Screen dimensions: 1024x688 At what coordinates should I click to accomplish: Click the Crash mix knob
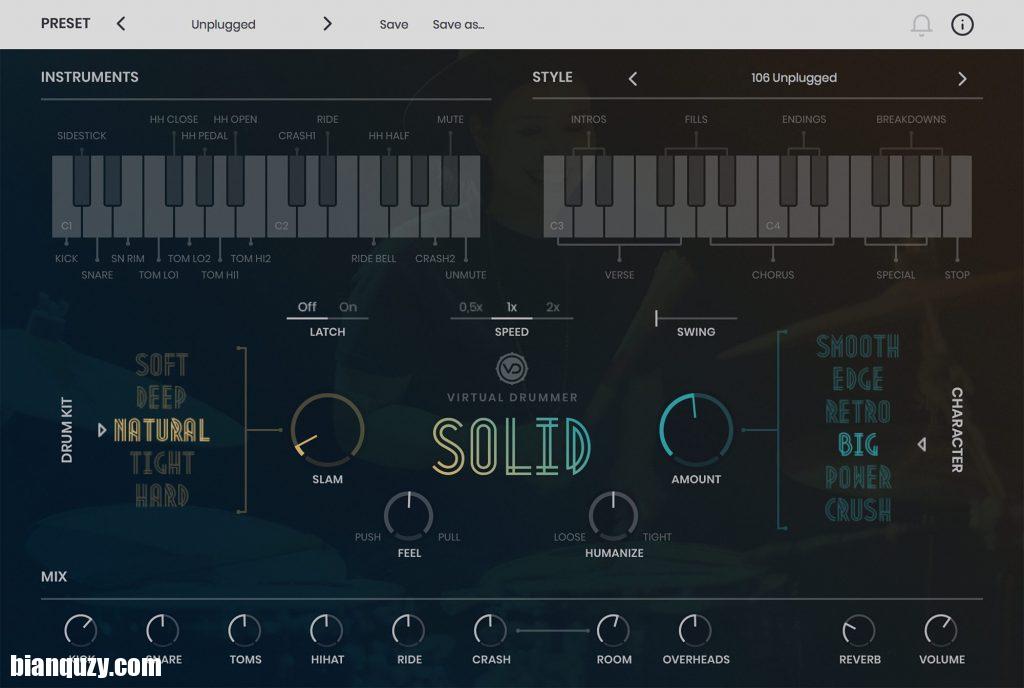click(490, 631)
